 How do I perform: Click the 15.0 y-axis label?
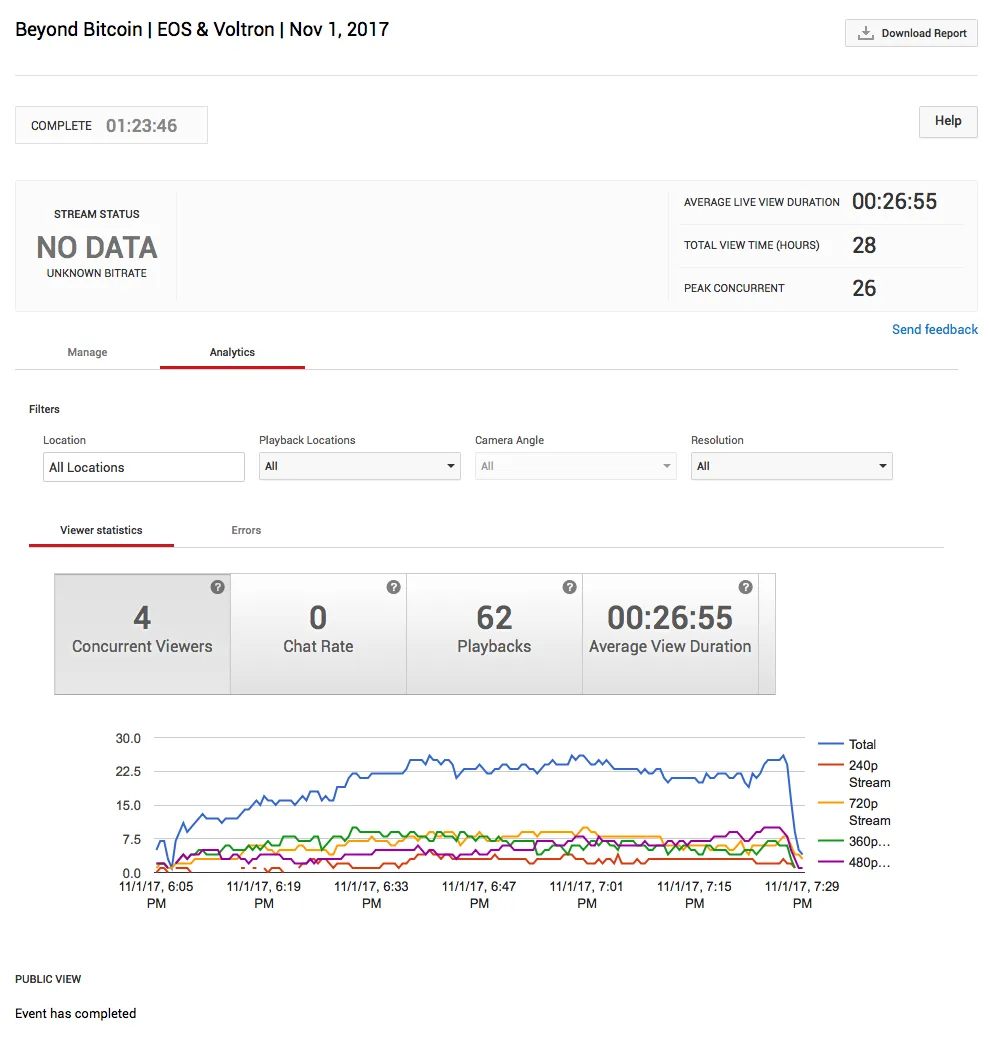click(x=128, y=806)
